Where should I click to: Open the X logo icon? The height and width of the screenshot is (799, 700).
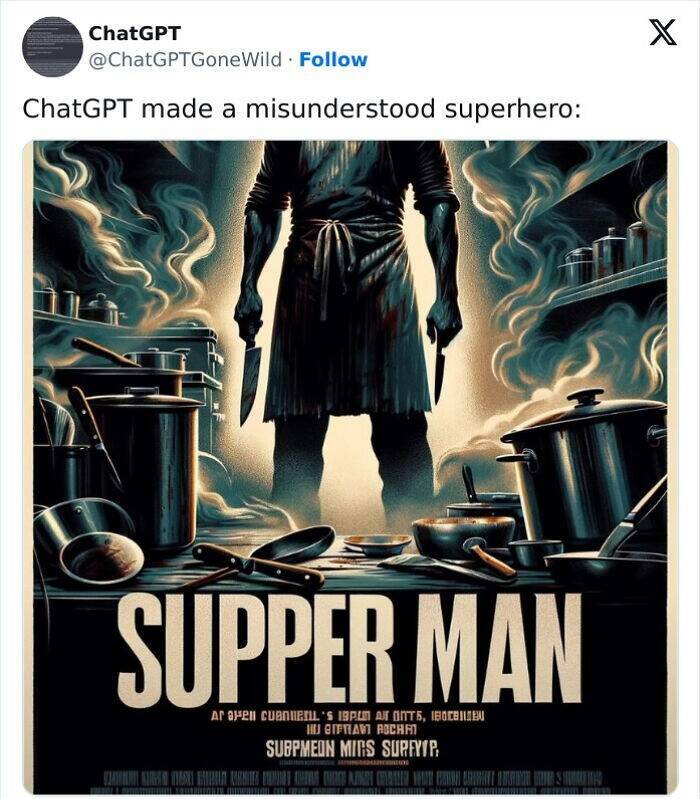coord(663,32)
